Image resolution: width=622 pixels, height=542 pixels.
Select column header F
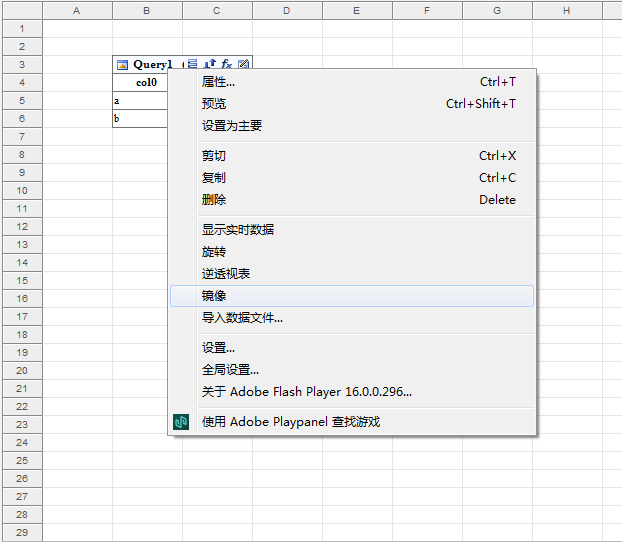(427, 11)
